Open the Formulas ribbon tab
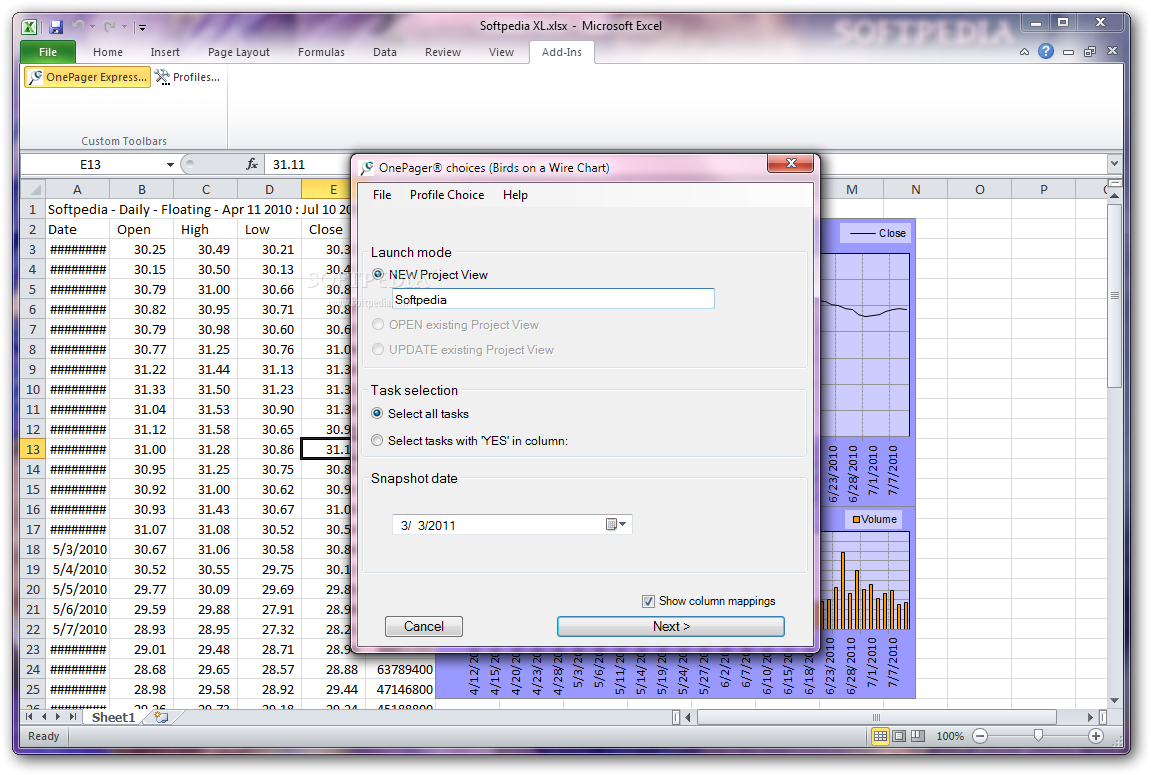Image resolution: width=1151 pixels, height=775 pixels. [x=322, y=52]
